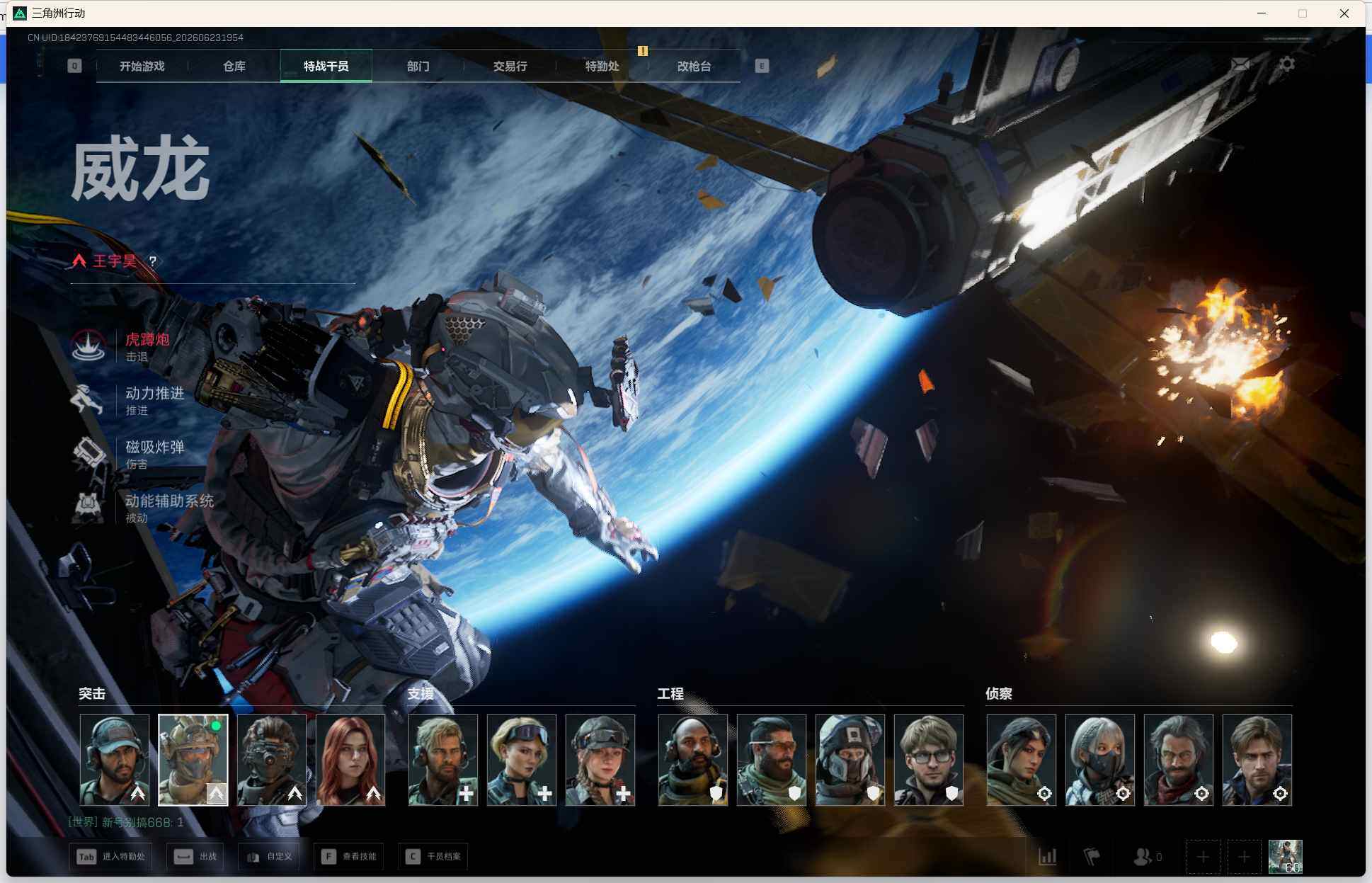Select the red-haired assault operator
1372x883 pixels.
[x=350, y=760]
